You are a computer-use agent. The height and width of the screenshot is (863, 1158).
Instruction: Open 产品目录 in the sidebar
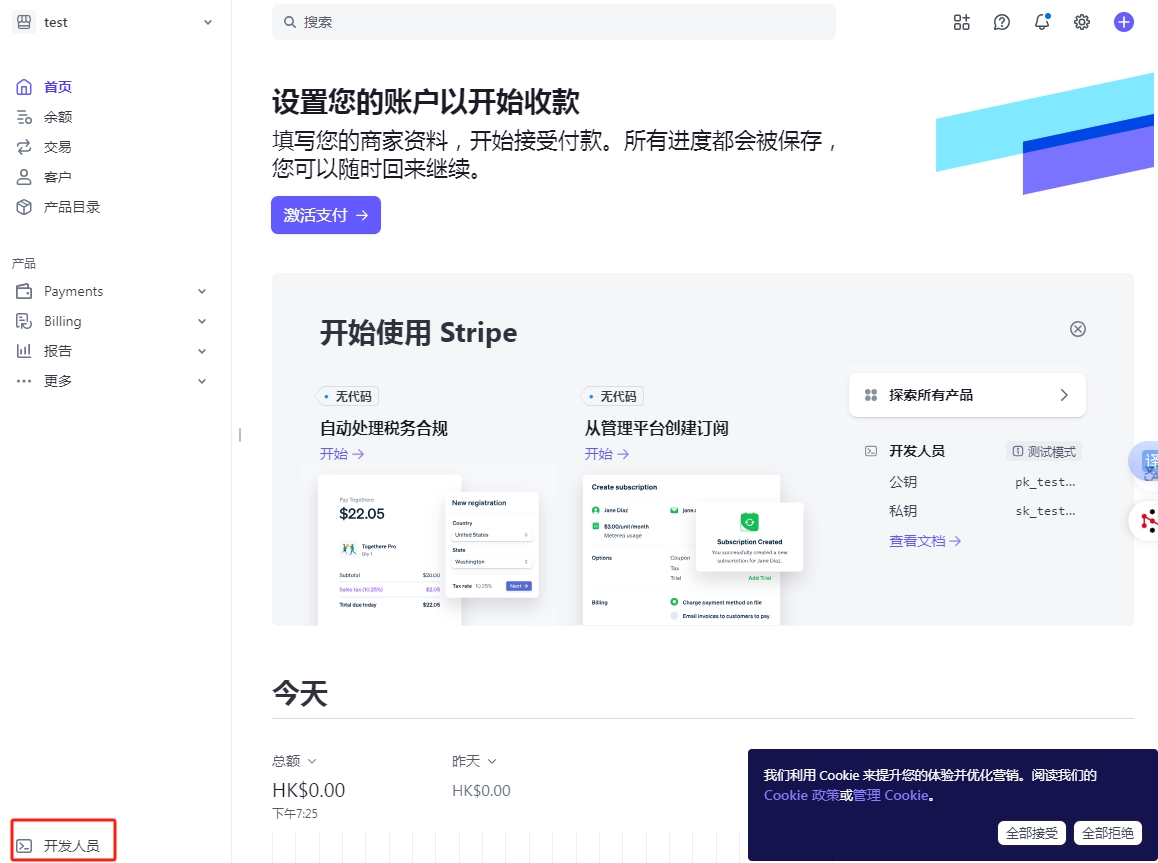coord(72,207)
